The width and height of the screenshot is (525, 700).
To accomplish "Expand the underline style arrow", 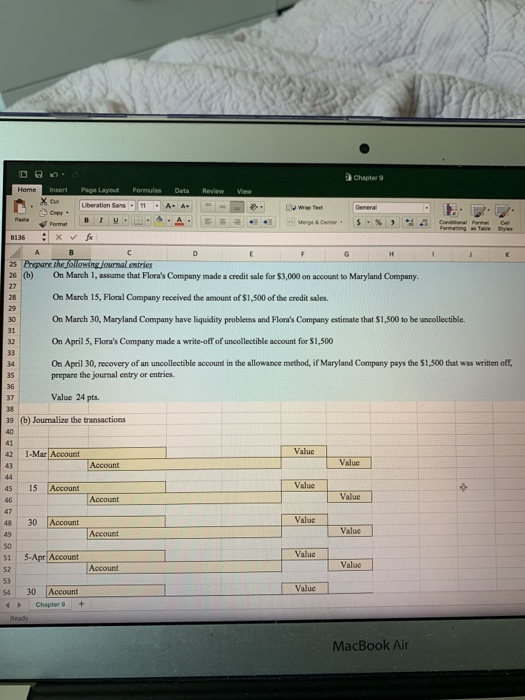I will [126, 221].
